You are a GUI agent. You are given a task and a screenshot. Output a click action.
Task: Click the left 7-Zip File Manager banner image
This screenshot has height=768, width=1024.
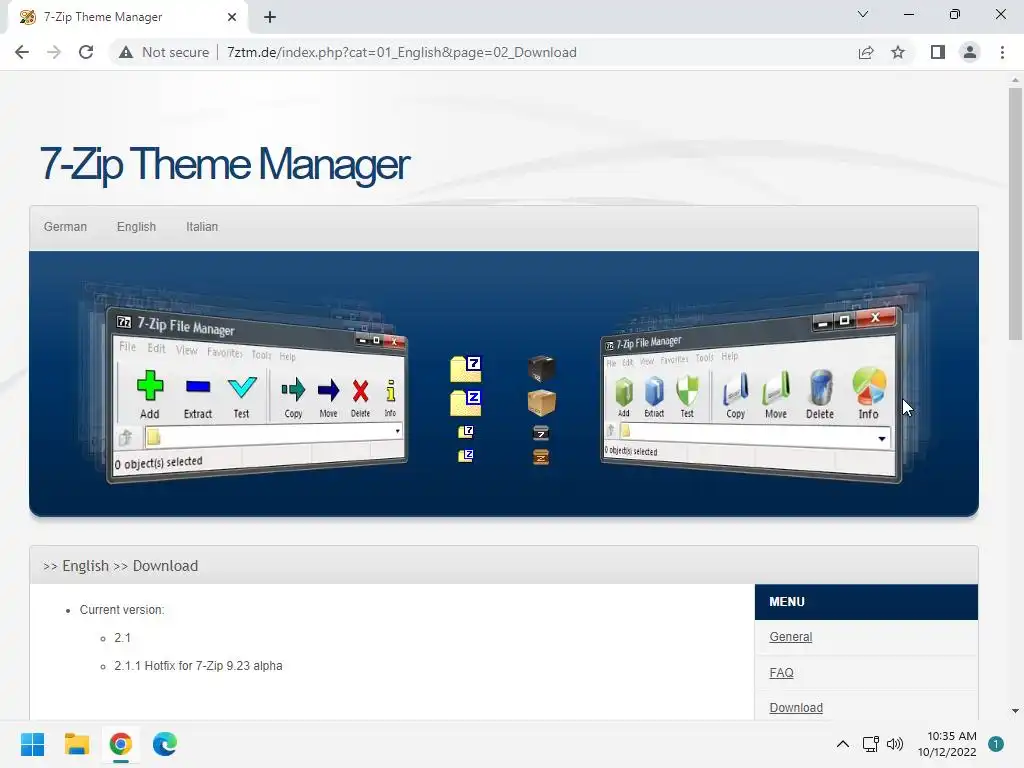[x=257, y=396]
